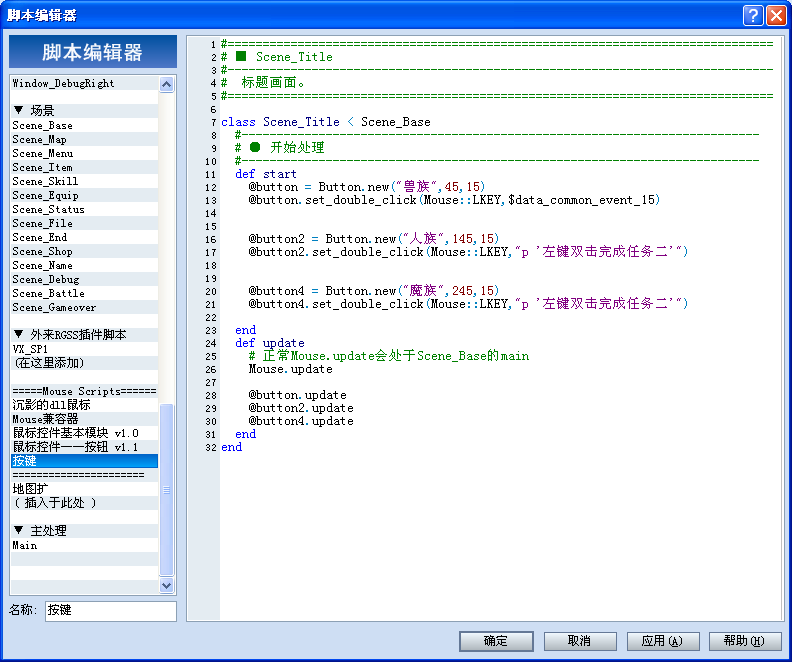Viewport: 792px width, 662px height.
Task: Select the Scene_Name script
Action: point(84,265)
